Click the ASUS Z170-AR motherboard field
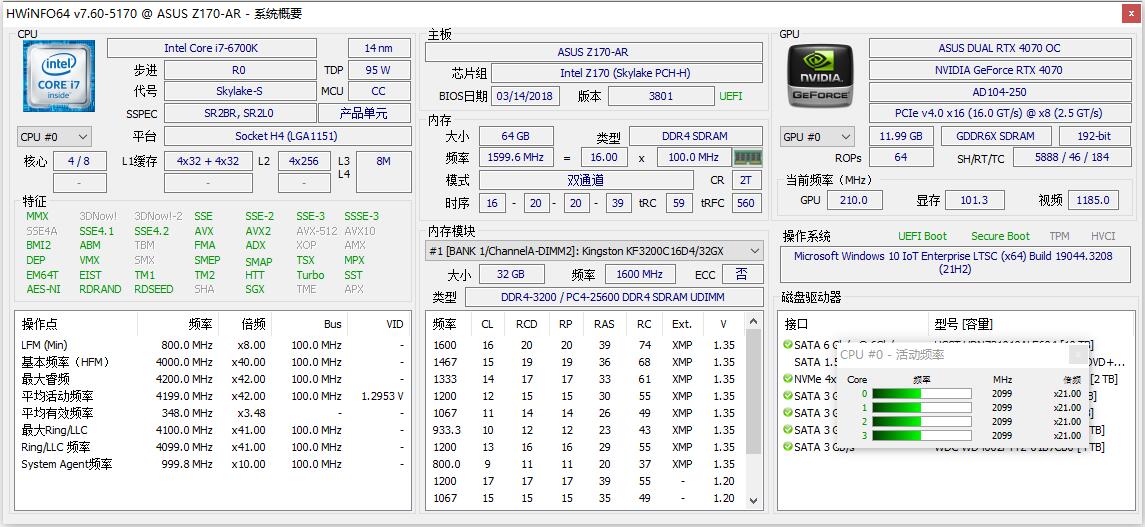This screenshot has width=1145, height=527. pyautogui.click(x=593, y=52)
